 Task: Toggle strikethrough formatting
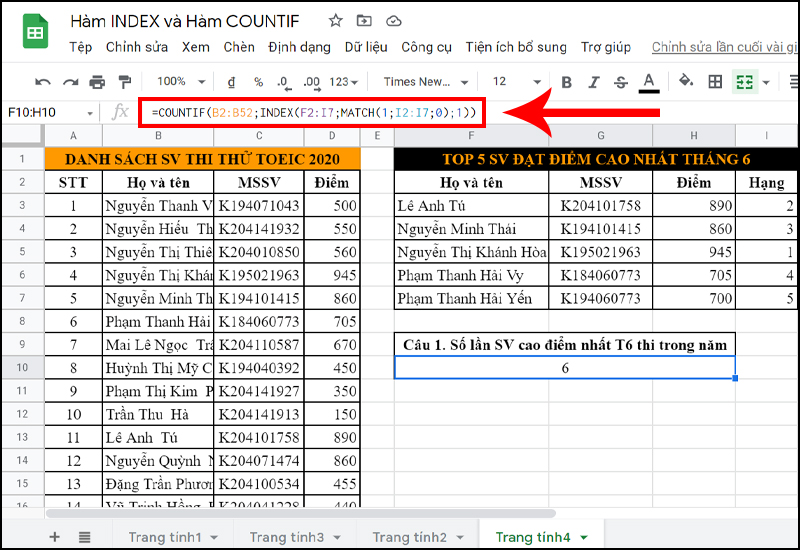(621, 82)
